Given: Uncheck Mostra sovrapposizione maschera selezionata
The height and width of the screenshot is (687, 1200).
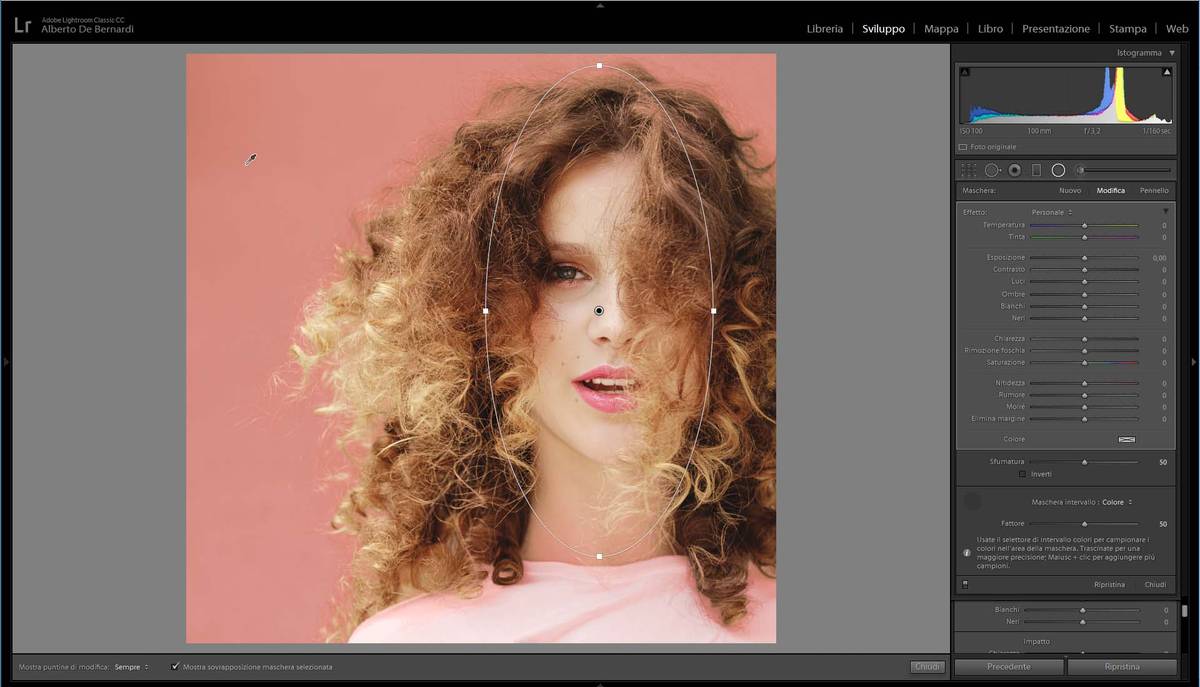Looking at the screenshot, I should (x=175, y=666).
